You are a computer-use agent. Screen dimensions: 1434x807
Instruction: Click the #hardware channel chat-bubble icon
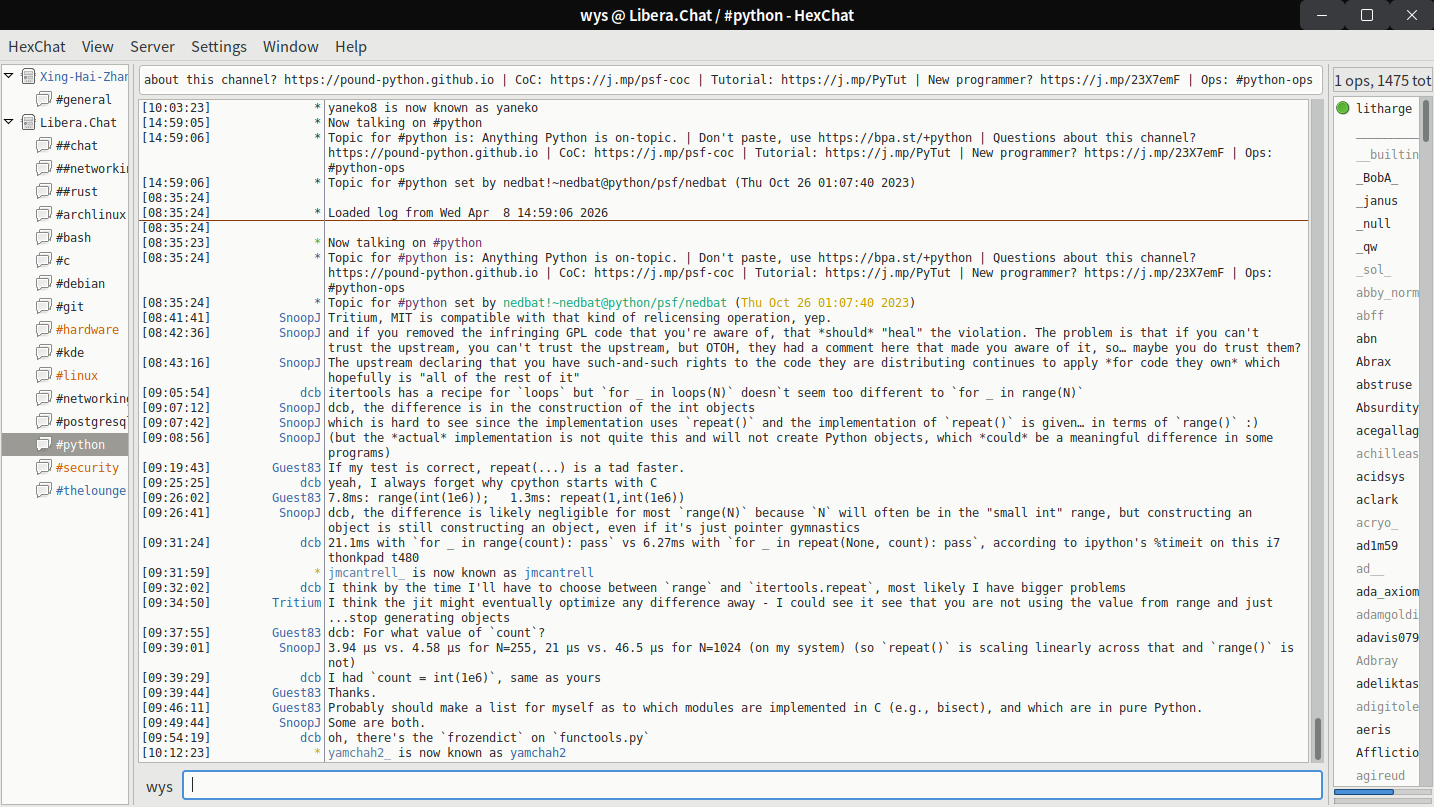44,330
